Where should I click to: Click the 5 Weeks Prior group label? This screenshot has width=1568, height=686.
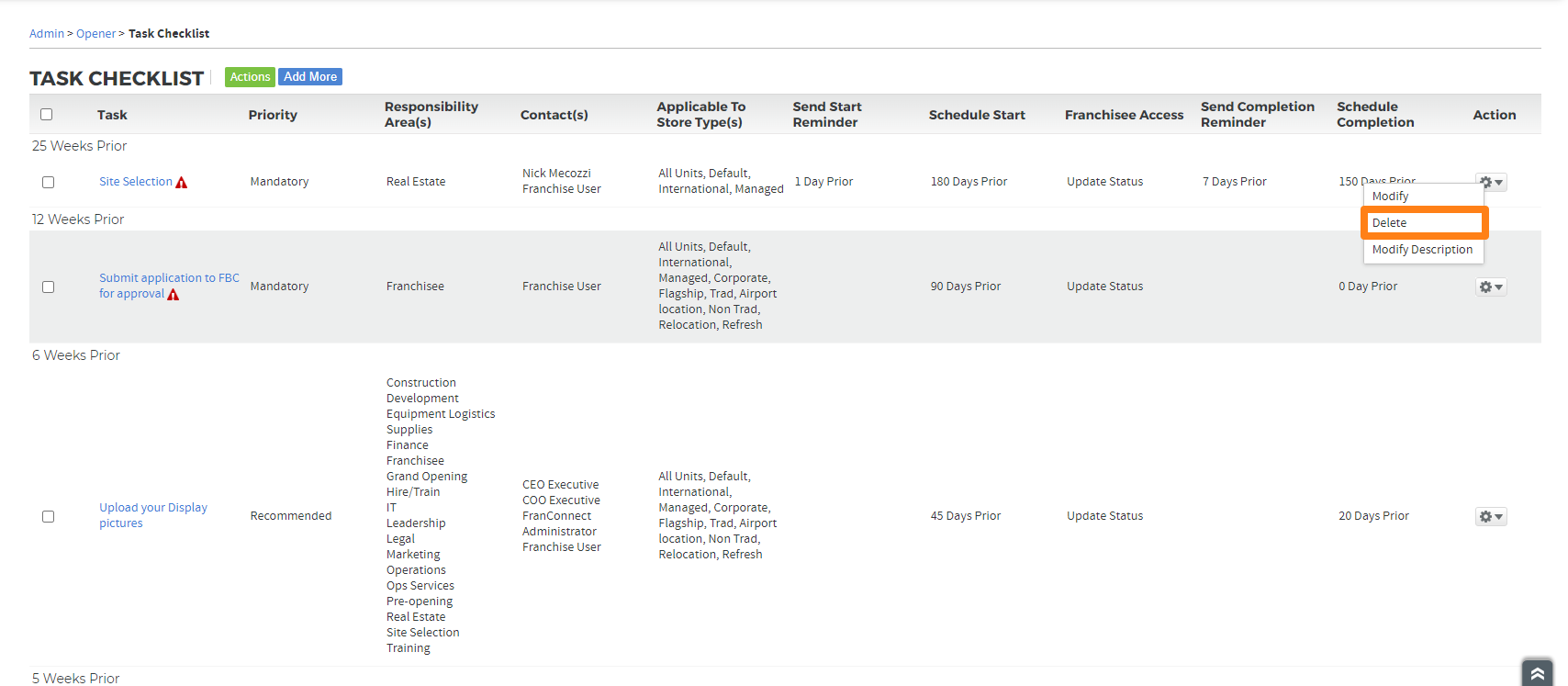pos(76,679)
